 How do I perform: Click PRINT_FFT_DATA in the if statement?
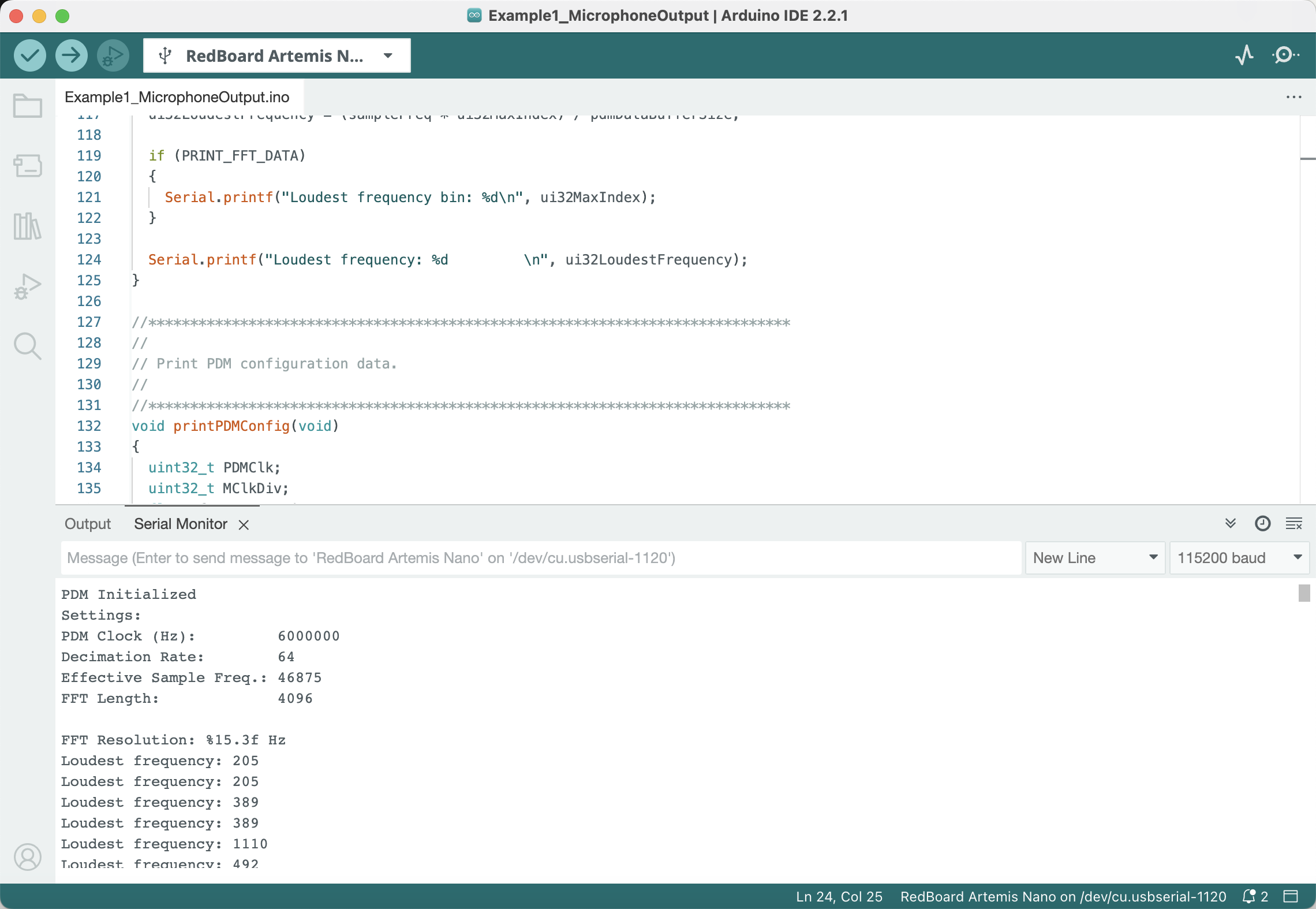[240, 156]
